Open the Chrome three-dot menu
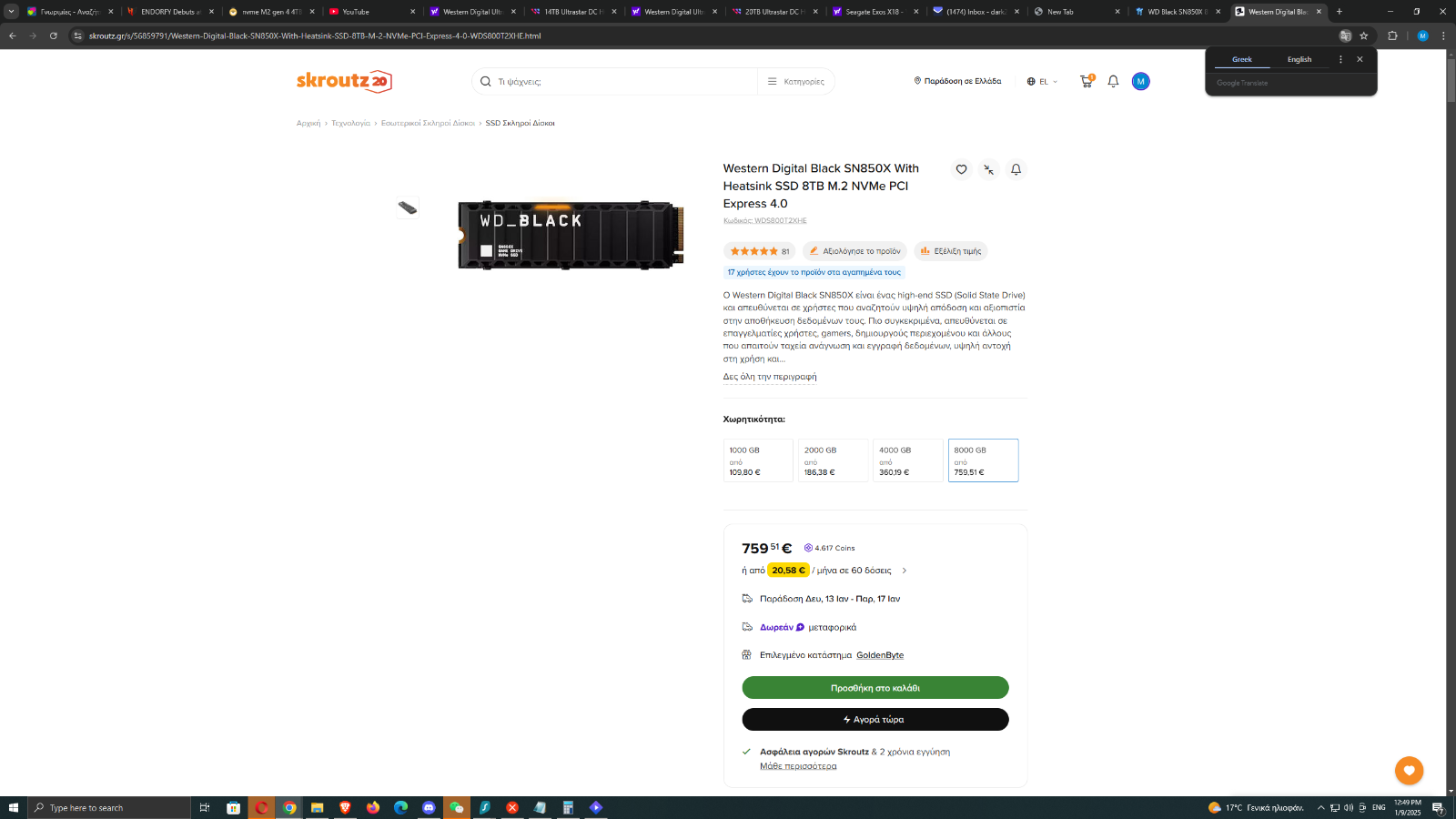 coord(1443,35)
